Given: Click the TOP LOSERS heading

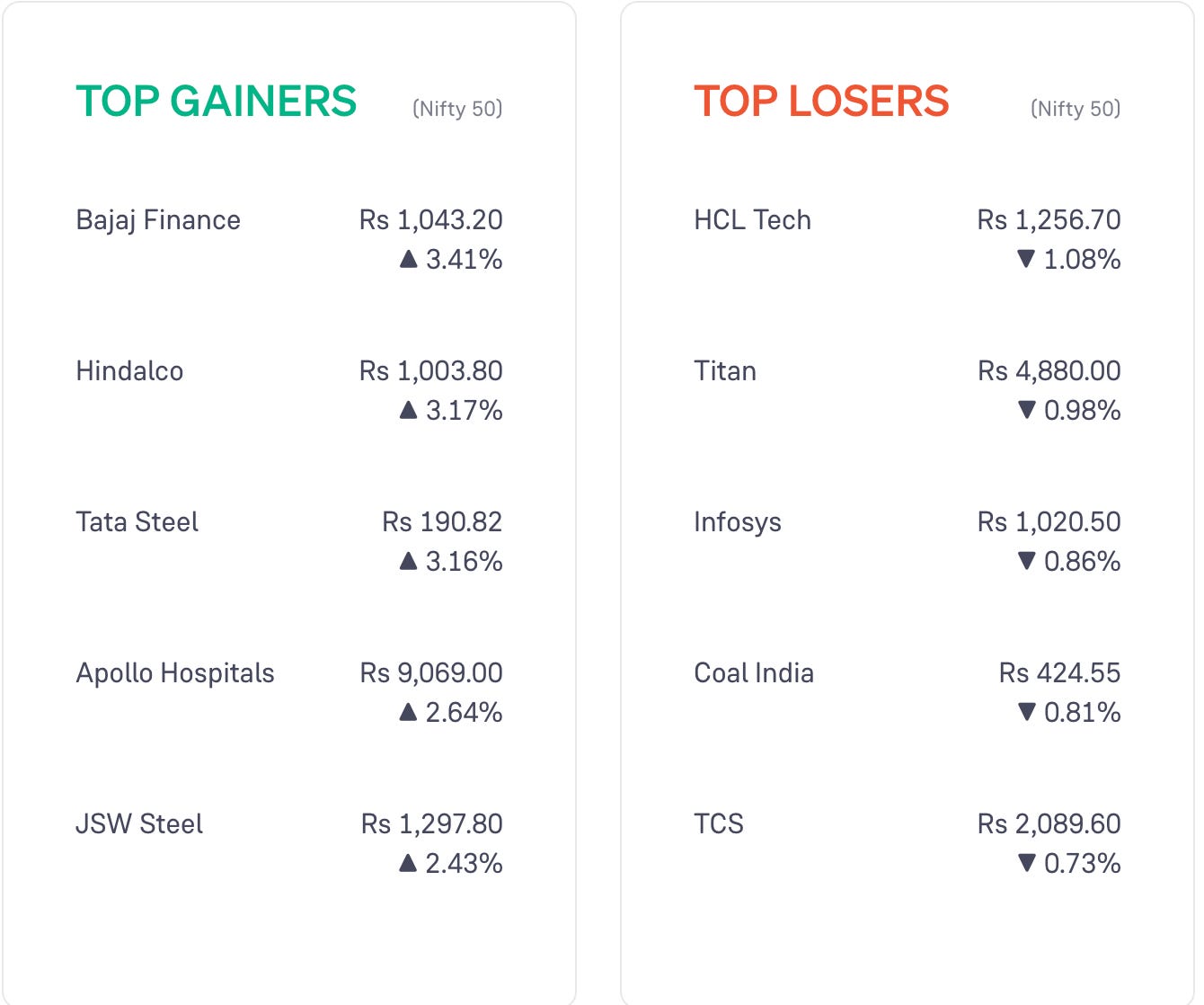Looking at the screenshot, I should 821,101.
